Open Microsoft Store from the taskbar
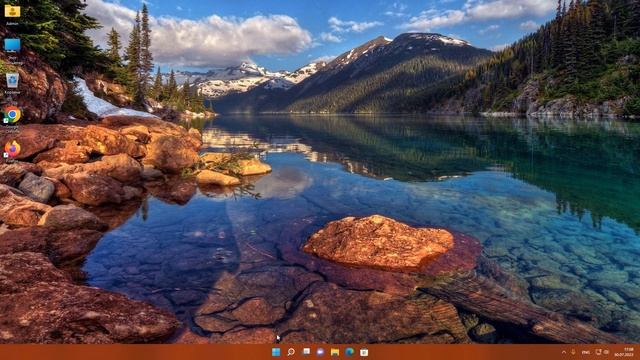The height and width of the screenshot is (360, 640). coord(364,352)
